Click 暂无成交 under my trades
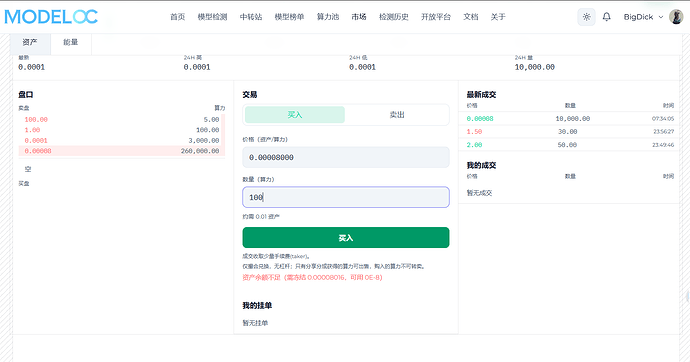The width and height of the screenshot is (690, 362). click(479, 193)
